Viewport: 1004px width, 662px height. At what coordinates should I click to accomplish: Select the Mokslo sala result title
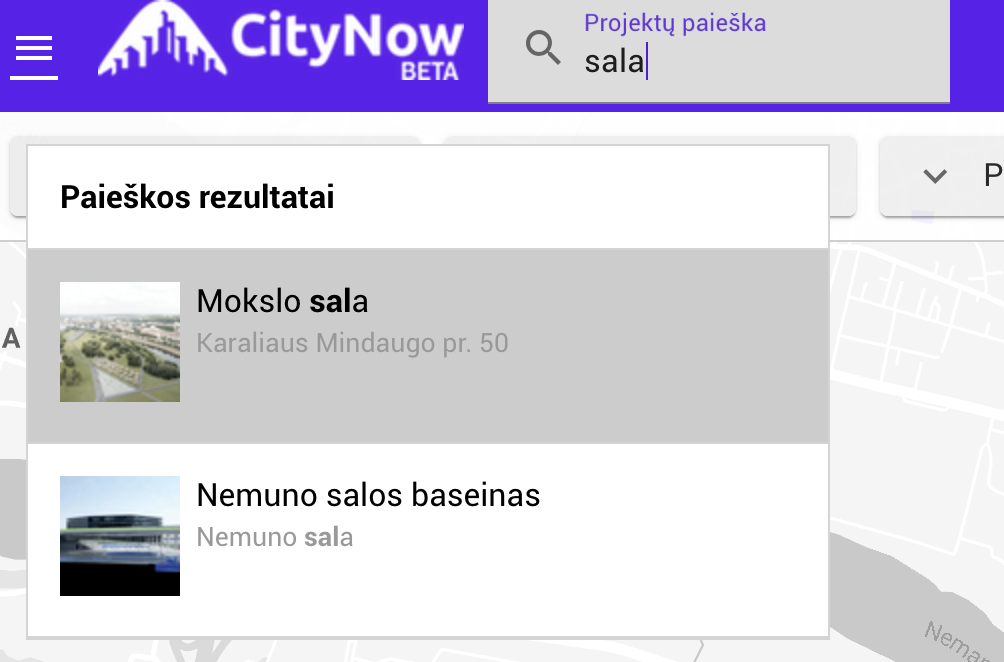(x=282, y=301)
